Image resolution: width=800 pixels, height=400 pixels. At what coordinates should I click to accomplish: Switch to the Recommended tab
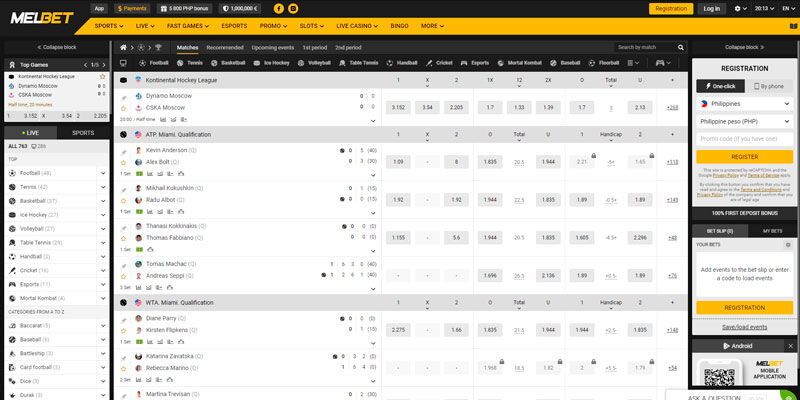225,47
